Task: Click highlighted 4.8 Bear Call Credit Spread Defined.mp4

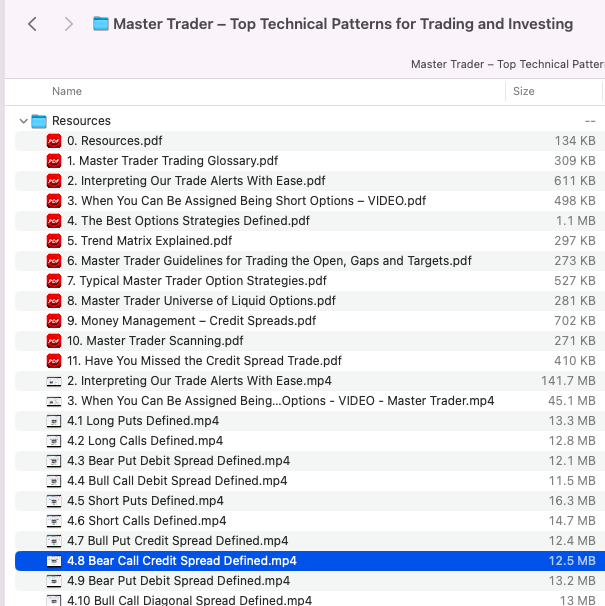Action: tap(182, 561)
